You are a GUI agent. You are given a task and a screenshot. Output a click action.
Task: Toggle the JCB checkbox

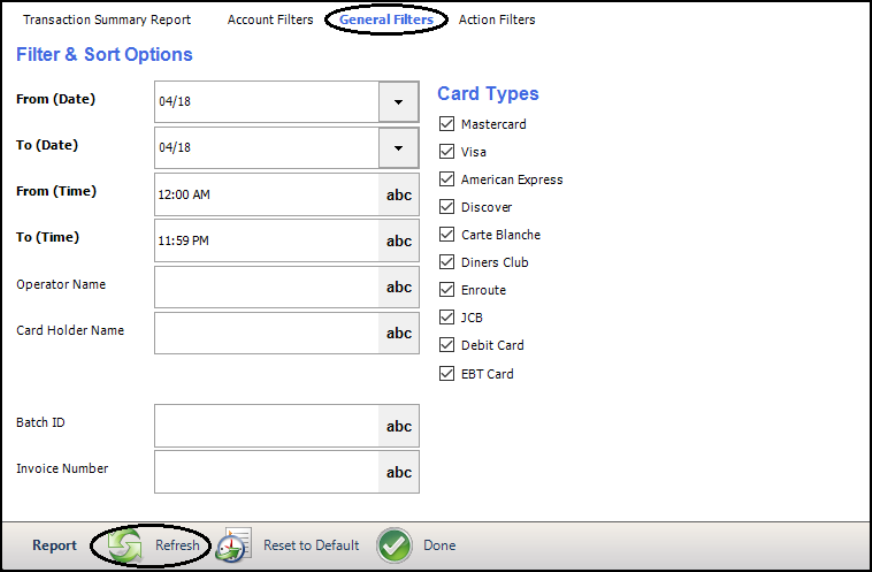coord(447,317)
